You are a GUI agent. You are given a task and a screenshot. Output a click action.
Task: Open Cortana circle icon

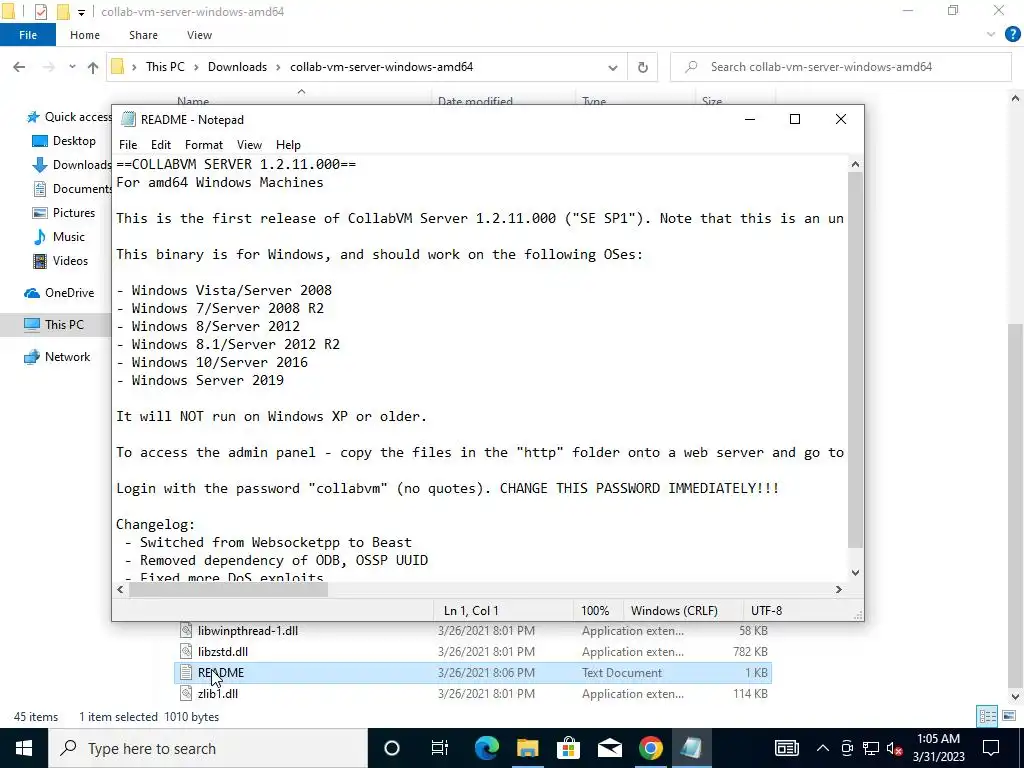[392, 748]
